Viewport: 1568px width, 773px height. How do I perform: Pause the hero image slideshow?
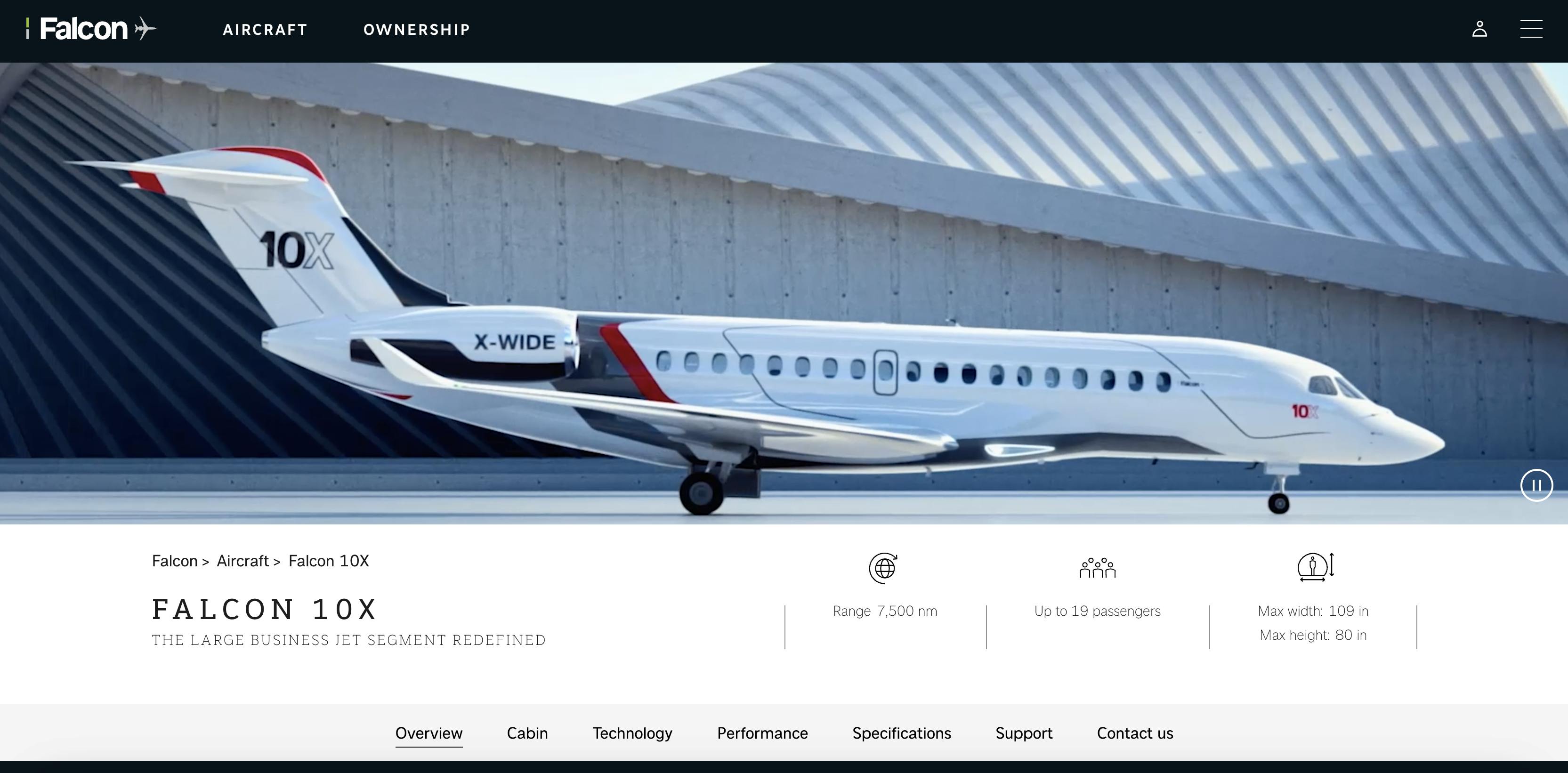click(1535, 485)
